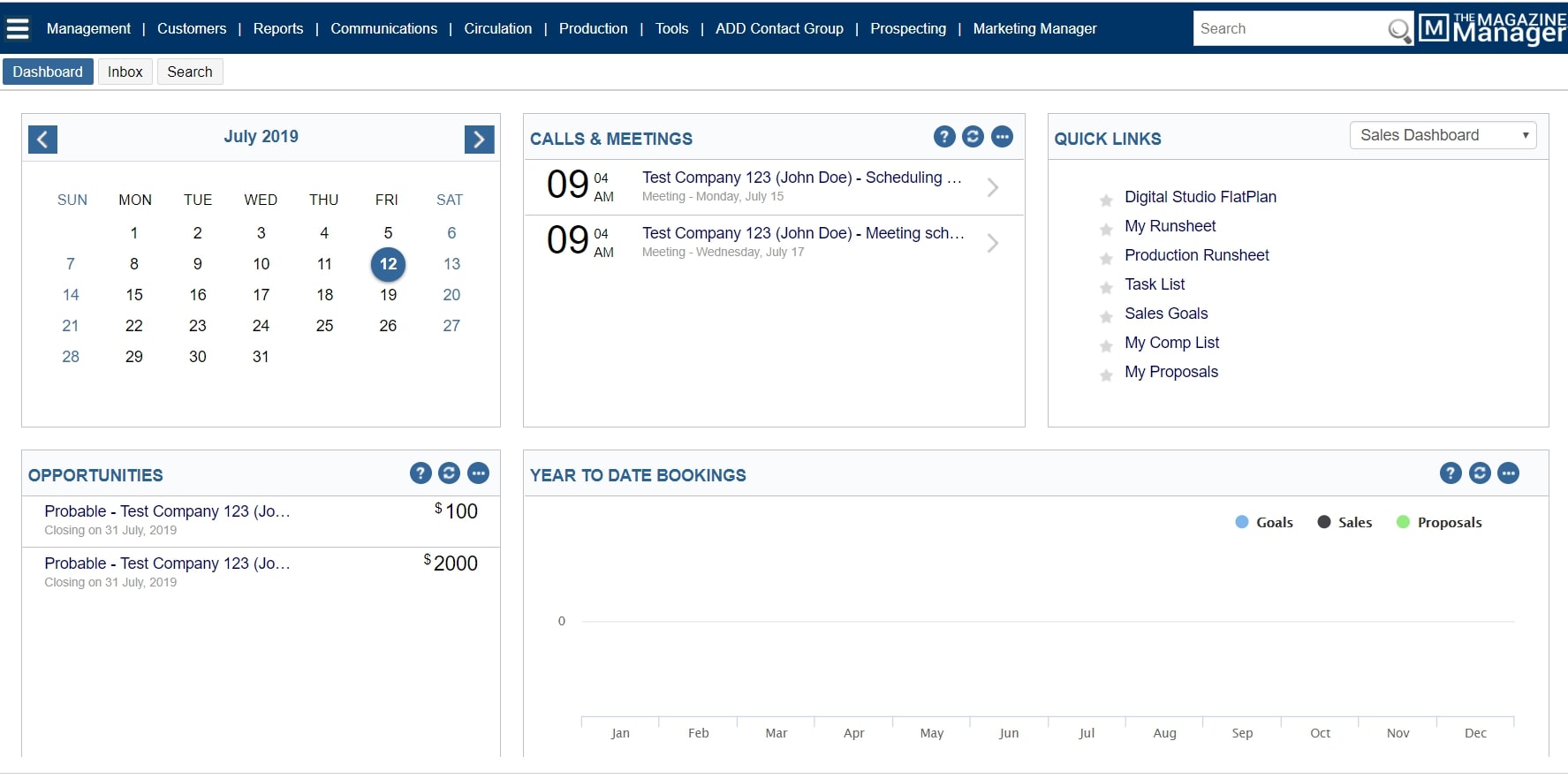Screen dimensions: 1568x779
Task: Advance calendar to next month
Action: (x=479, y=139)
